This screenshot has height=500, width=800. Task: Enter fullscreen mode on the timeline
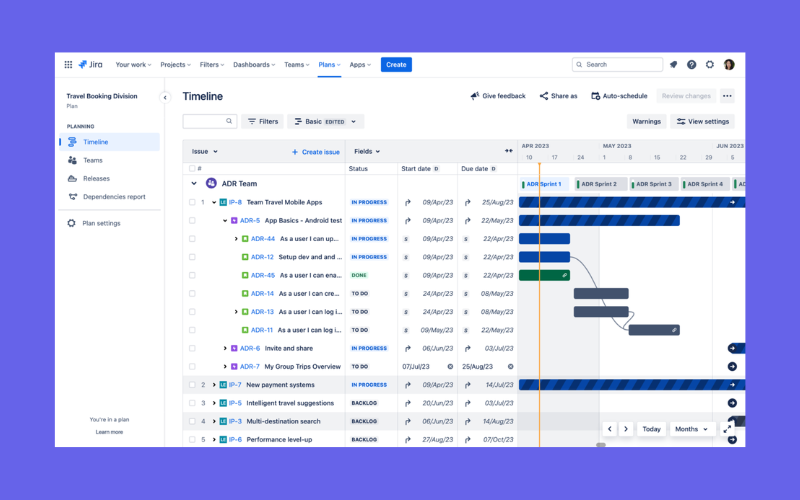click(x=727, y=428)
